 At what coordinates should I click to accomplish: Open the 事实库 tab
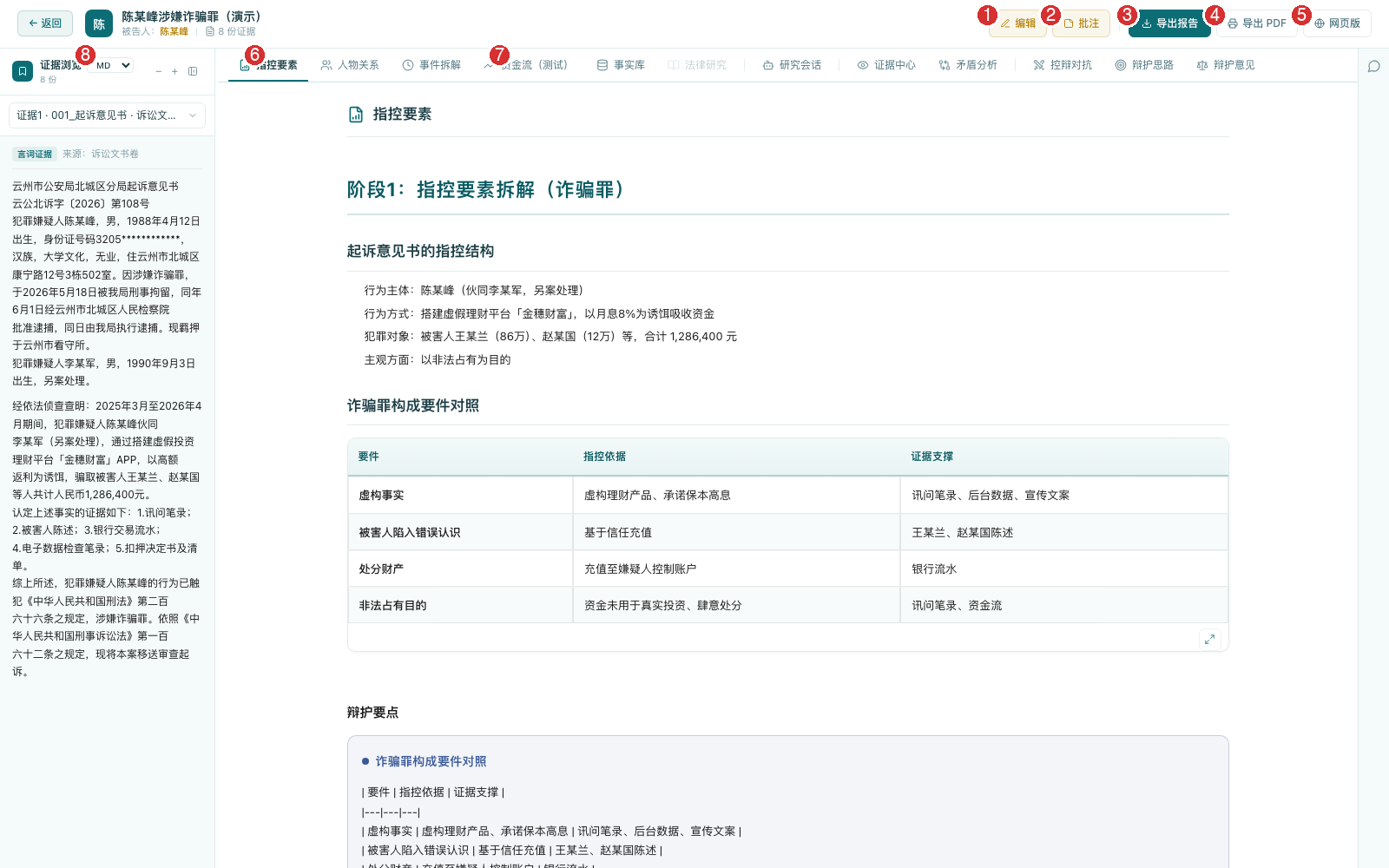[621, 65]
